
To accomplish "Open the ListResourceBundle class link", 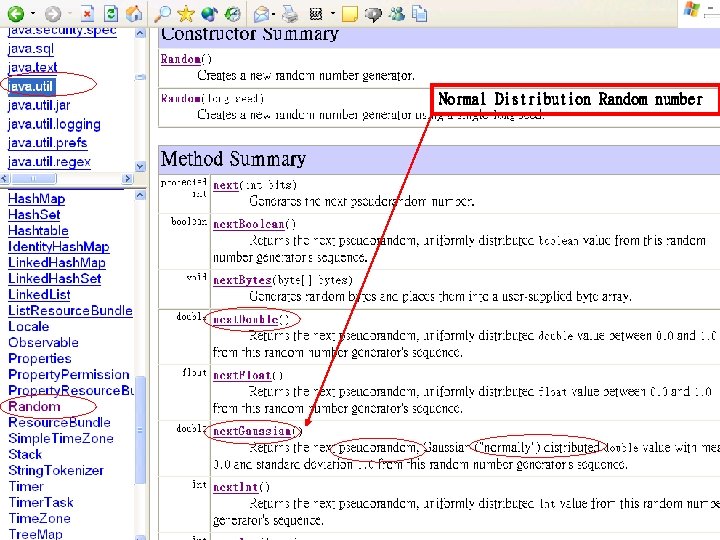I will [70, 310].
